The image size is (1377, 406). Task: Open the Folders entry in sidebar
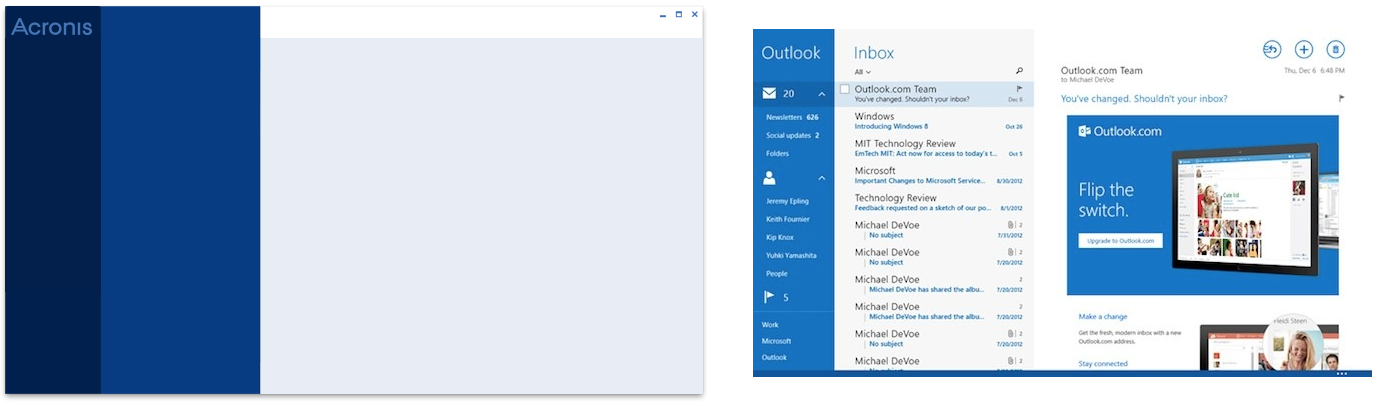pyautogui.click(x=777, y=153)
